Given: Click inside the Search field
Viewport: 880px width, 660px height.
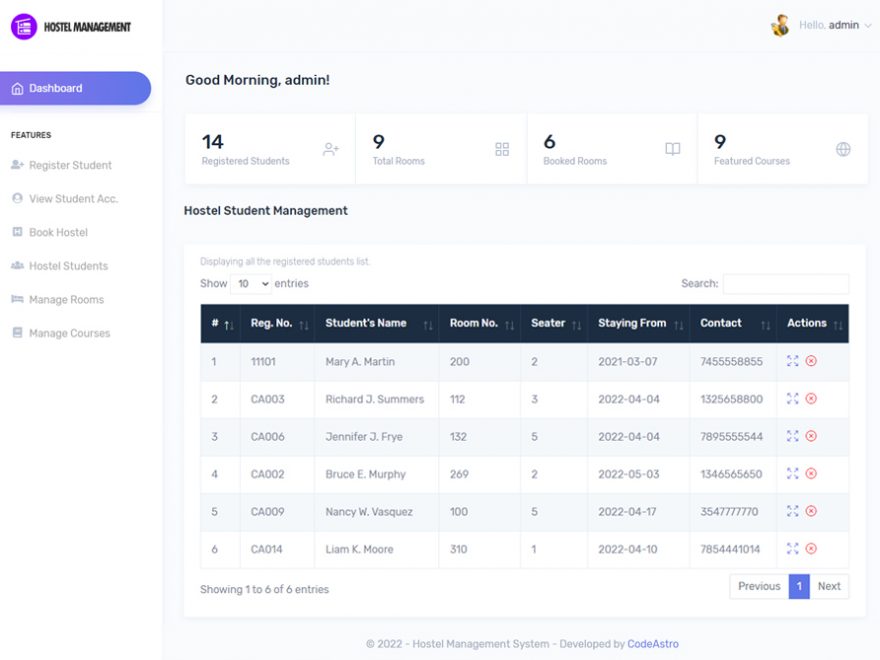Looking at the screenshot, I should pyautogui.click(x=788, y=283).
